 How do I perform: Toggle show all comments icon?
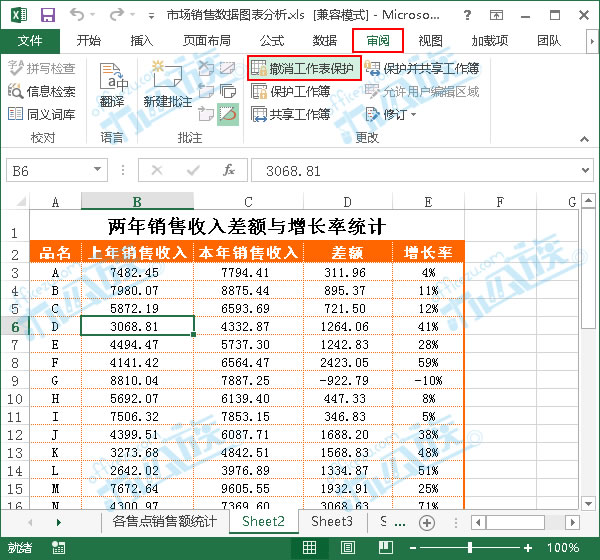(228, 91)
